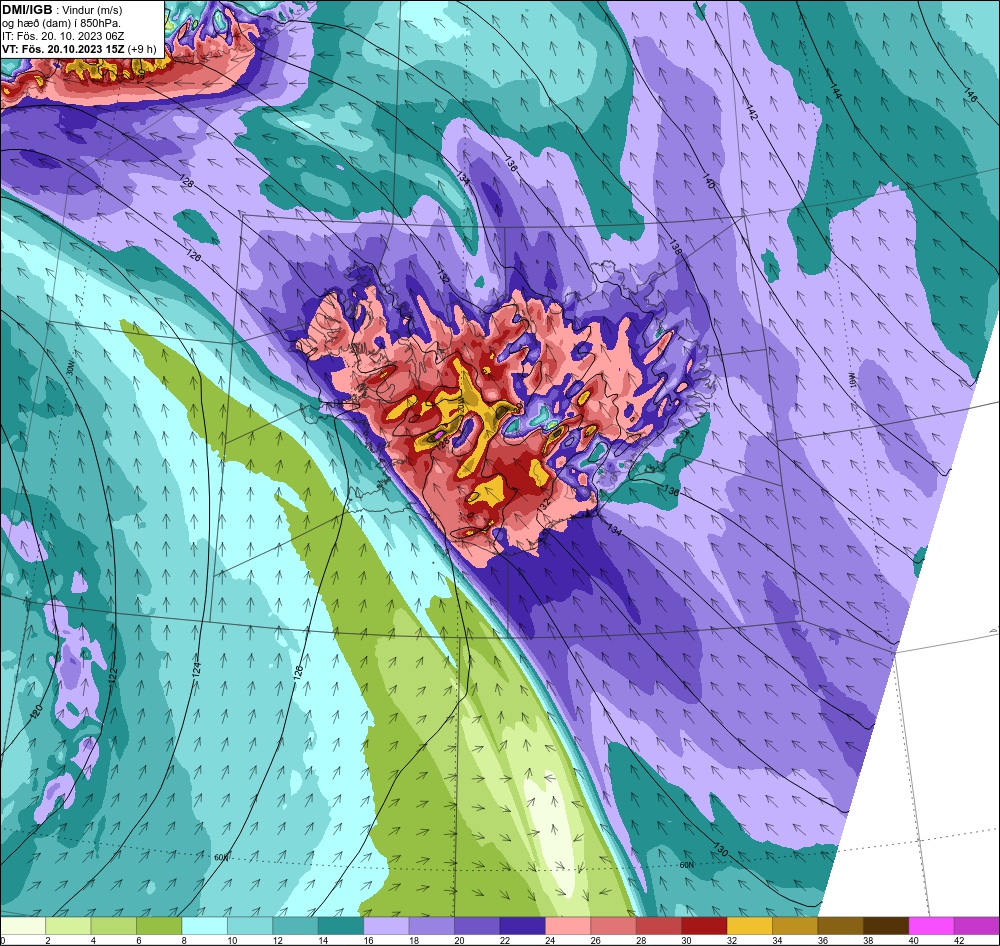Click the 'VT: Fös. 20.10.2023 15Z (+9 h)' line
Screen dimensions: 1000x946
[78, 48]
